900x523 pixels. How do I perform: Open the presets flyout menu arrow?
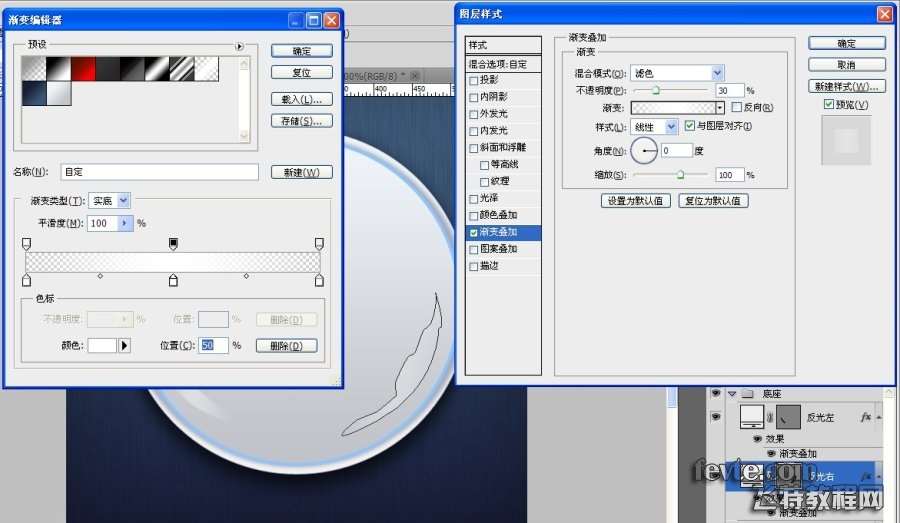(x=239, y=47)
